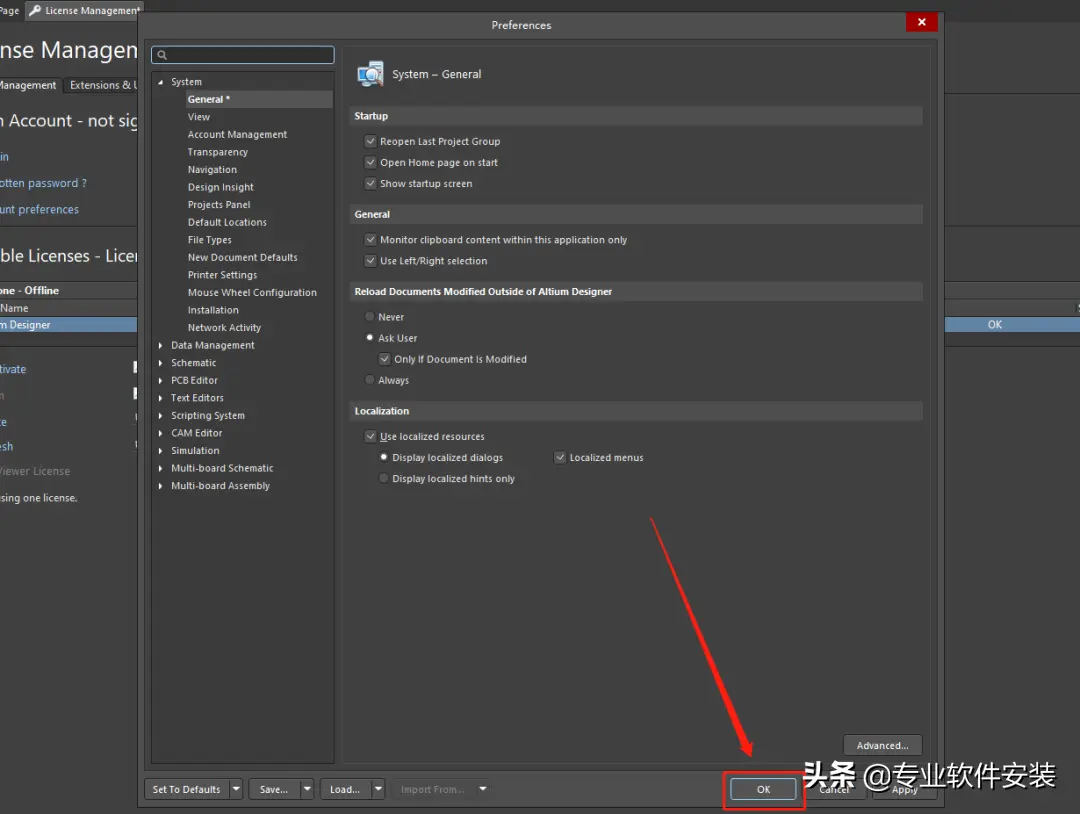Click the key icon on License Management tab
Image resolution: width=1080 pixels, height=814 pixels.
(x=34, y=10)
